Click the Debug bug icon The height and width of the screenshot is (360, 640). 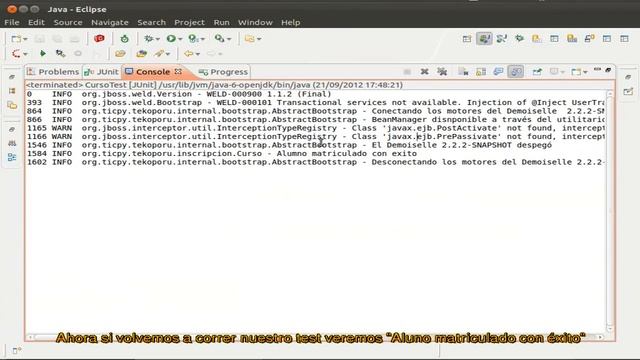pyautogui.click(x=149, y=39)
